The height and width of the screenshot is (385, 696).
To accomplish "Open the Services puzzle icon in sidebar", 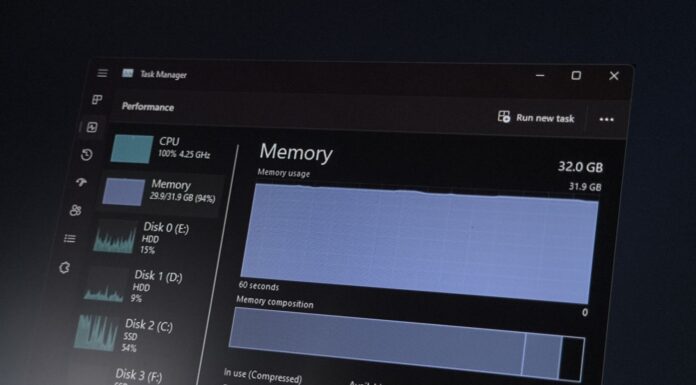I will (x=65, y=267).
